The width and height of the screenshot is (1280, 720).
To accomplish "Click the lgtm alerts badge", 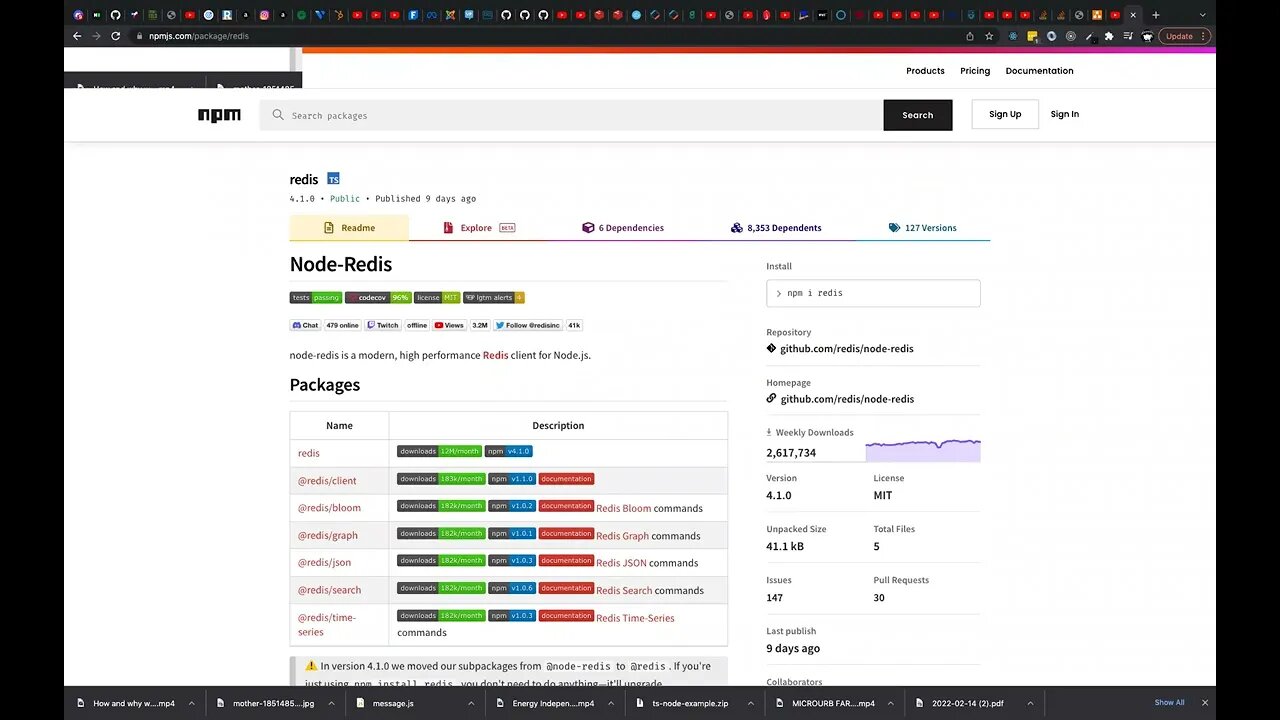I will coord(493,297).
